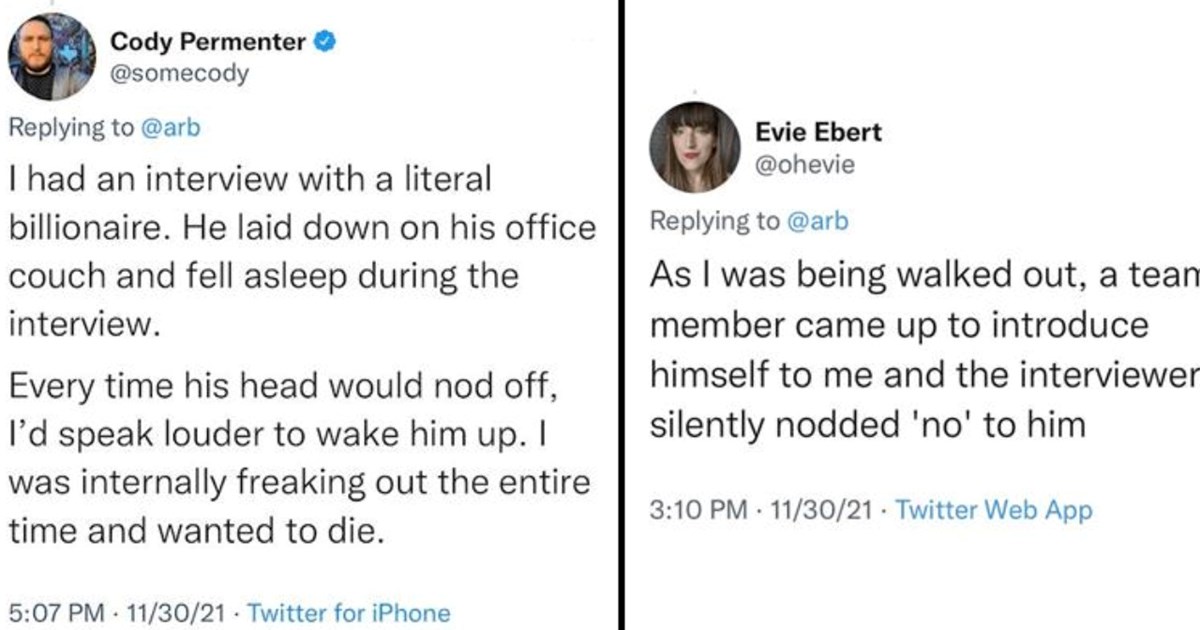The height and width of the screenshot is (630, 1200).
Task: Click the 11/30/21 date on Cody's tweet
Action: coord(174,612)
